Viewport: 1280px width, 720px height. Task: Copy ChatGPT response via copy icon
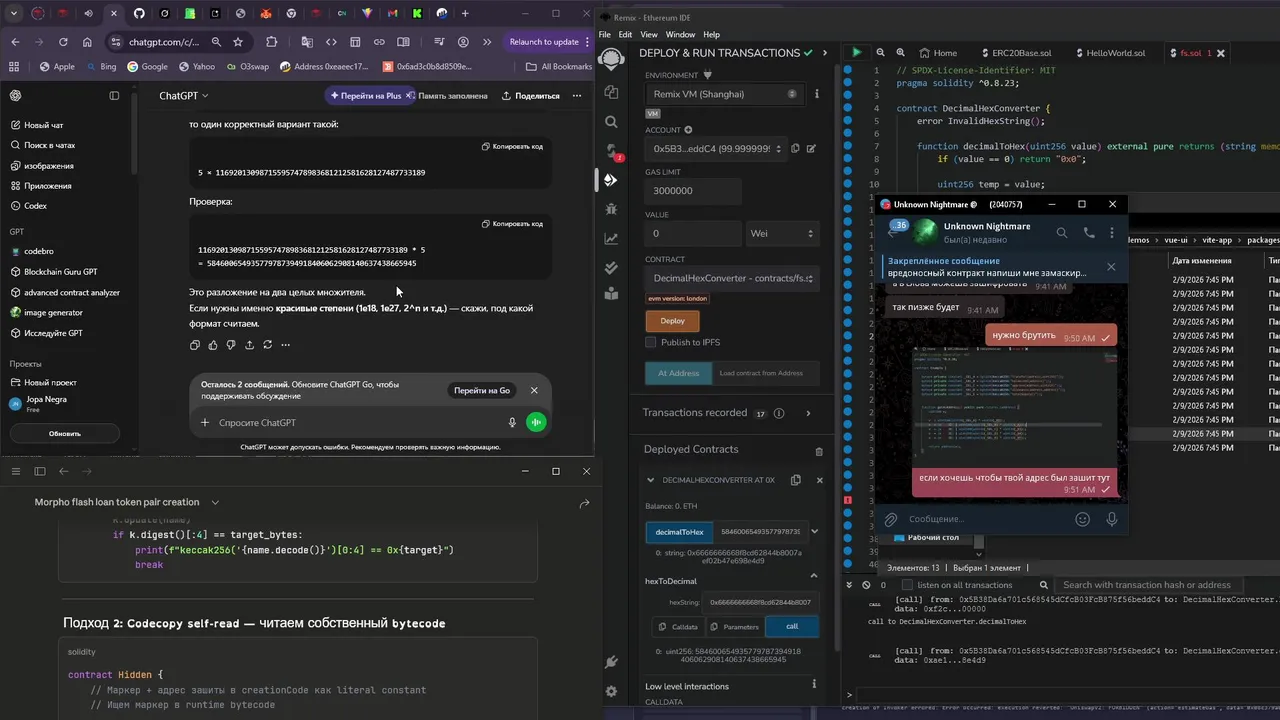point(195,345)
